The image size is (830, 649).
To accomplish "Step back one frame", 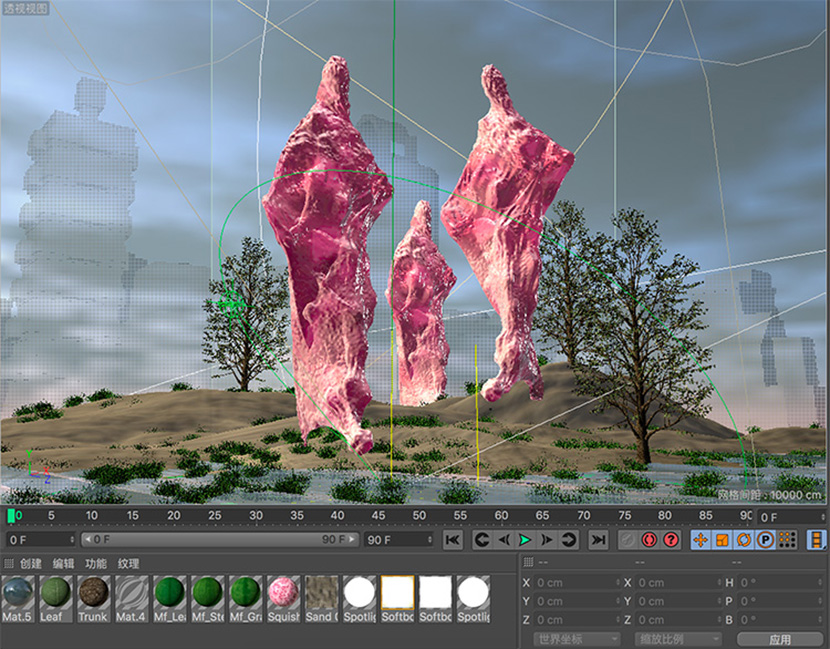I will (x=504, y=539).
